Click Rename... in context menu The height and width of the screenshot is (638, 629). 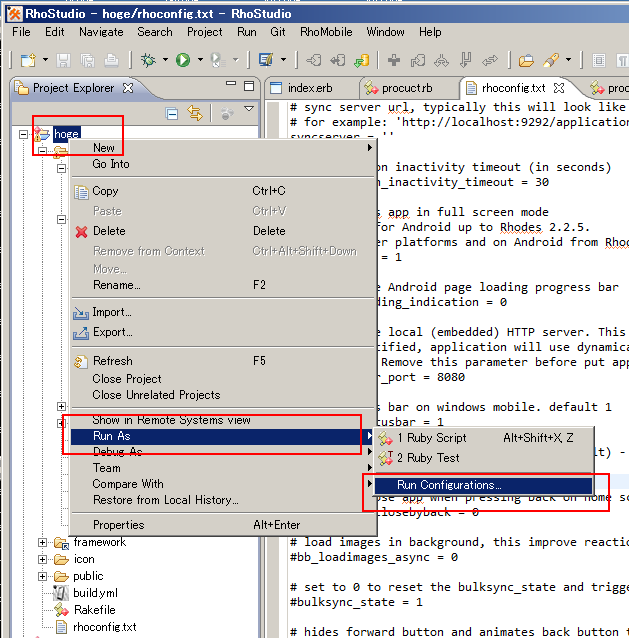[x=223, y=285]
